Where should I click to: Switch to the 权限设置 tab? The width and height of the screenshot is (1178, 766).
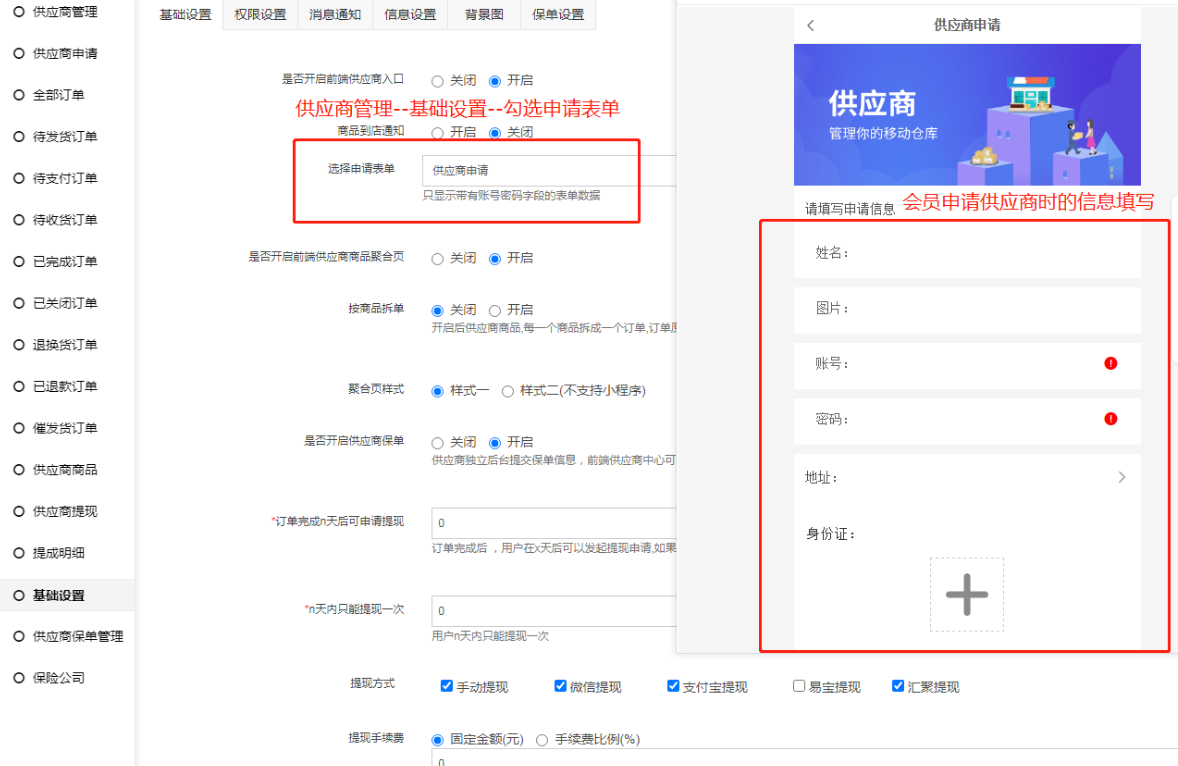(260, 15)
